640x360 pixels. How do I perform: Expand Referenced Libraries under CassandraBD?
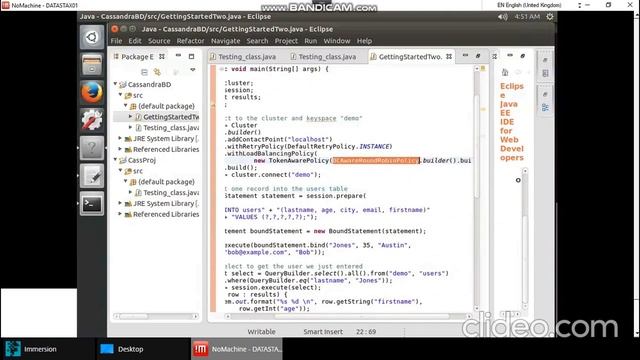120,149
